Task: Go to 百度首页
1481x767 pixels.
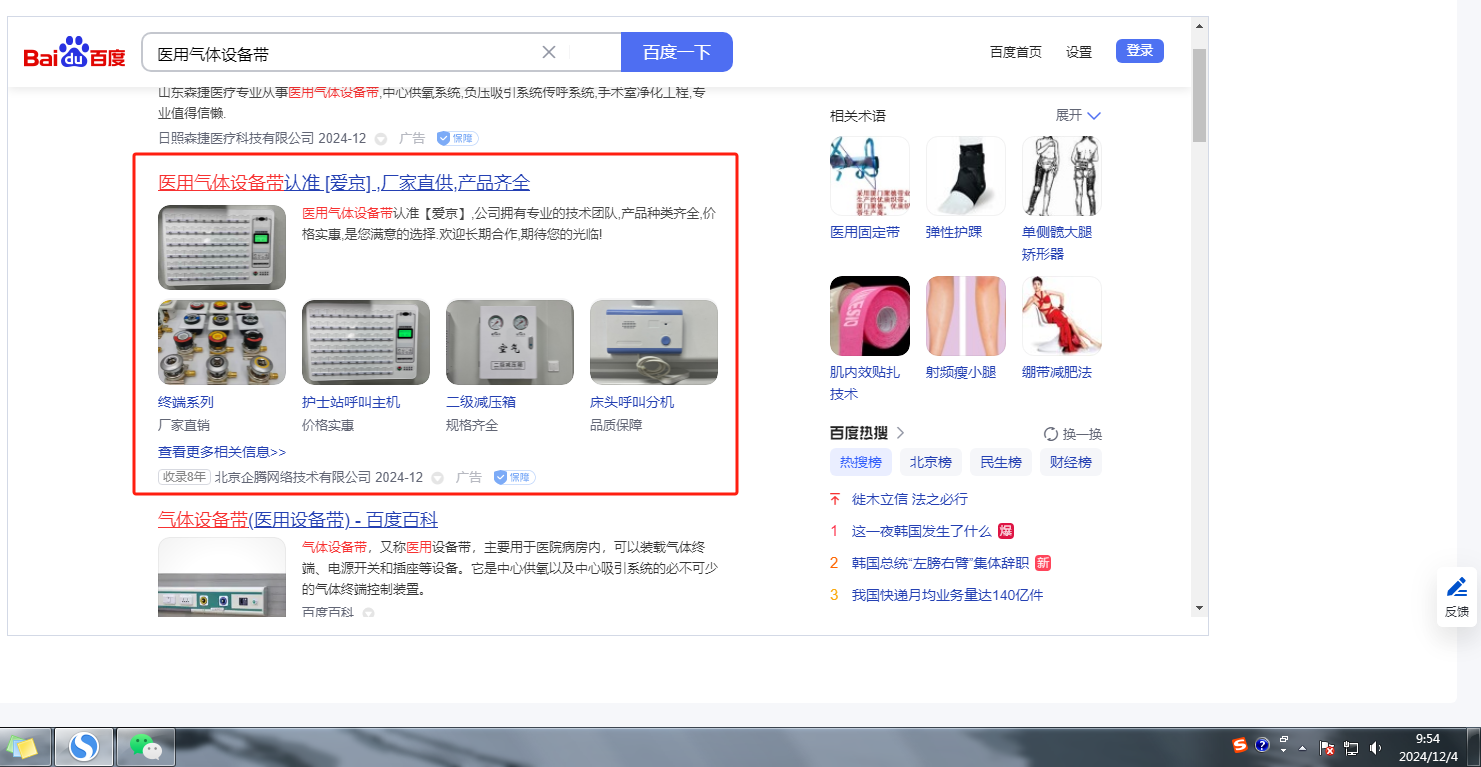Action: pos(1016,52)
